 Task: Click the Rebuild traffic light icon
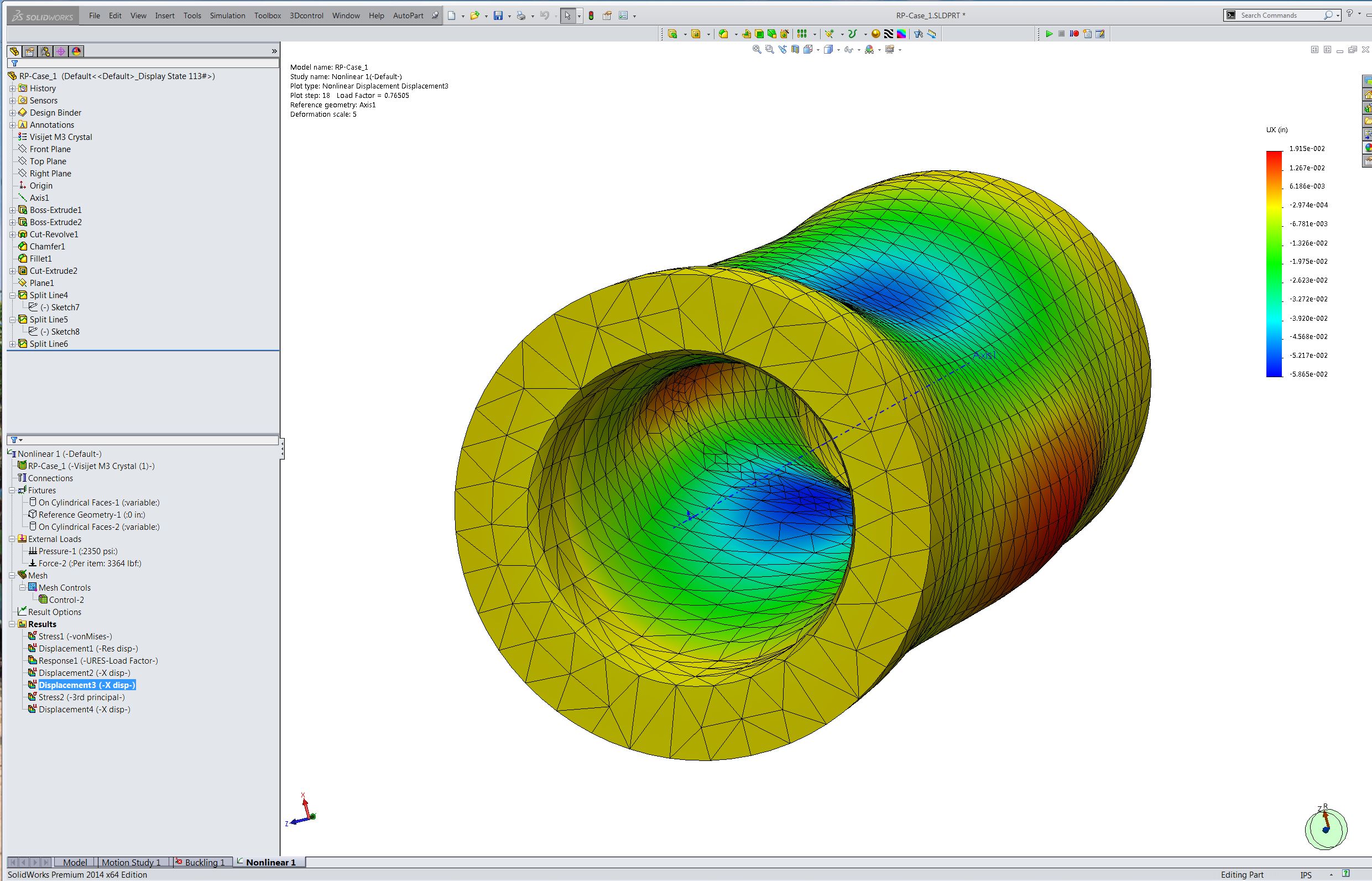coord(591,15)
